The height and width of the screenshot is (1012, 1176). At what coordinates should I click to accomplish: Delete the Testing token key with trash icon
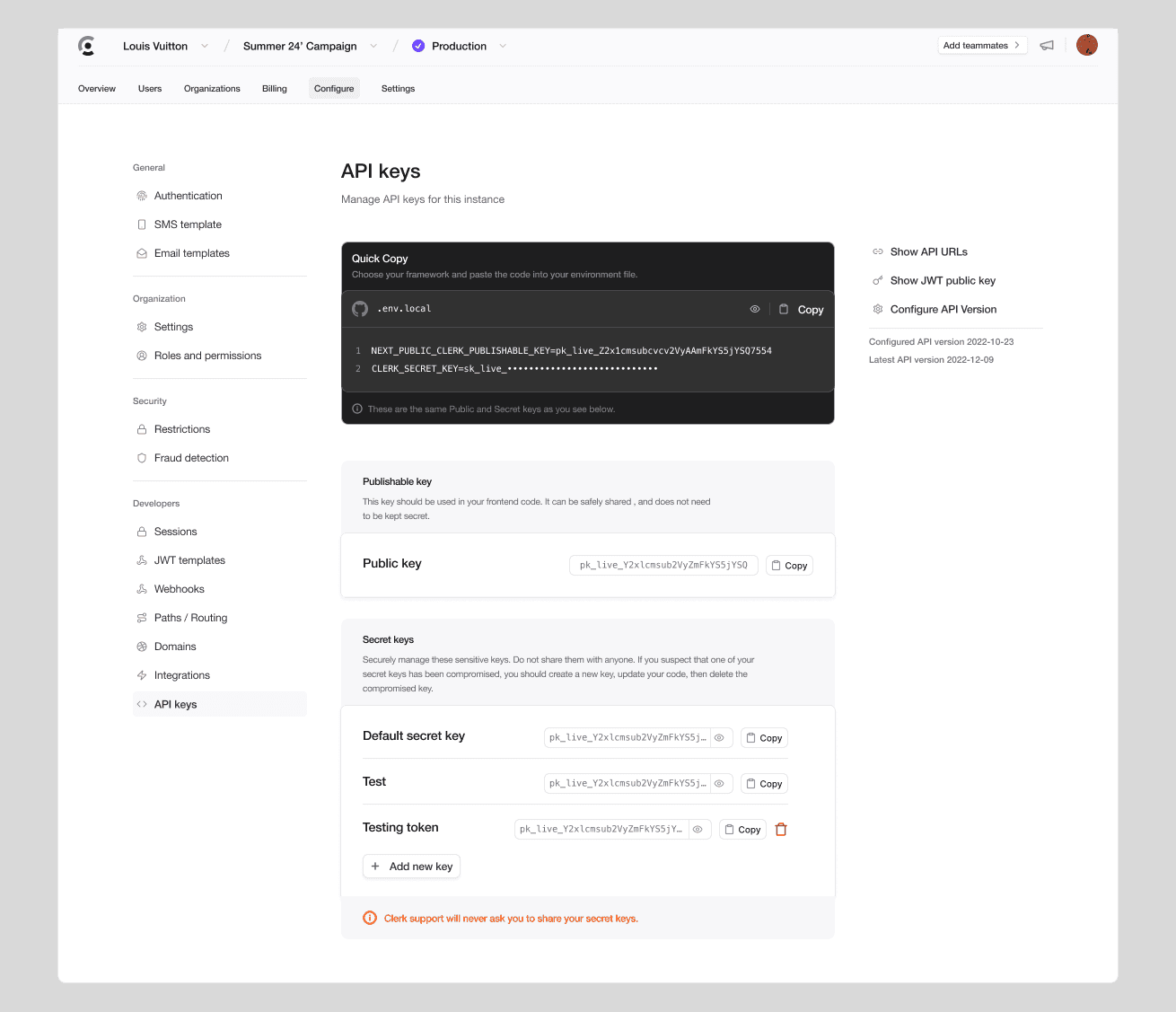point(781,830)
